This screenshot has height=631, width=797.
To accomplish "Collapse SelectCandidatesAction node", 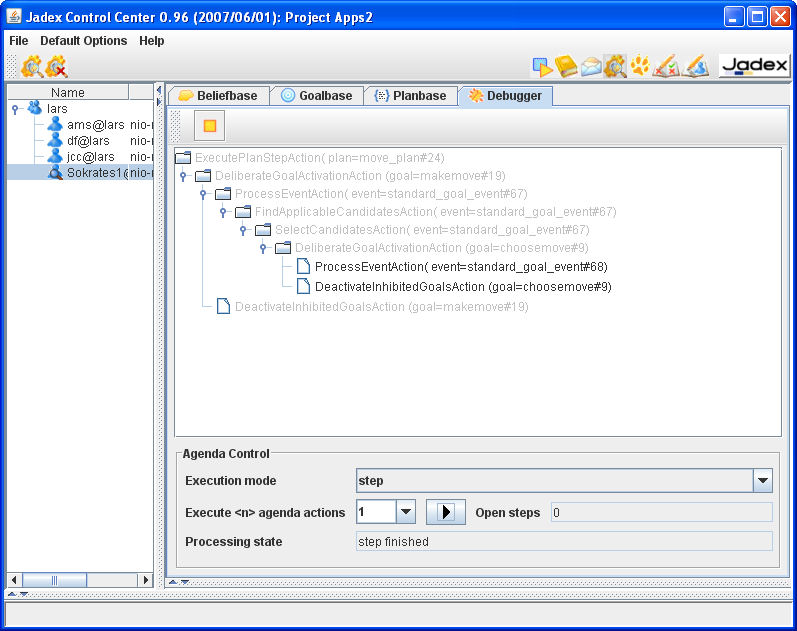I will [x=243, y=230].
